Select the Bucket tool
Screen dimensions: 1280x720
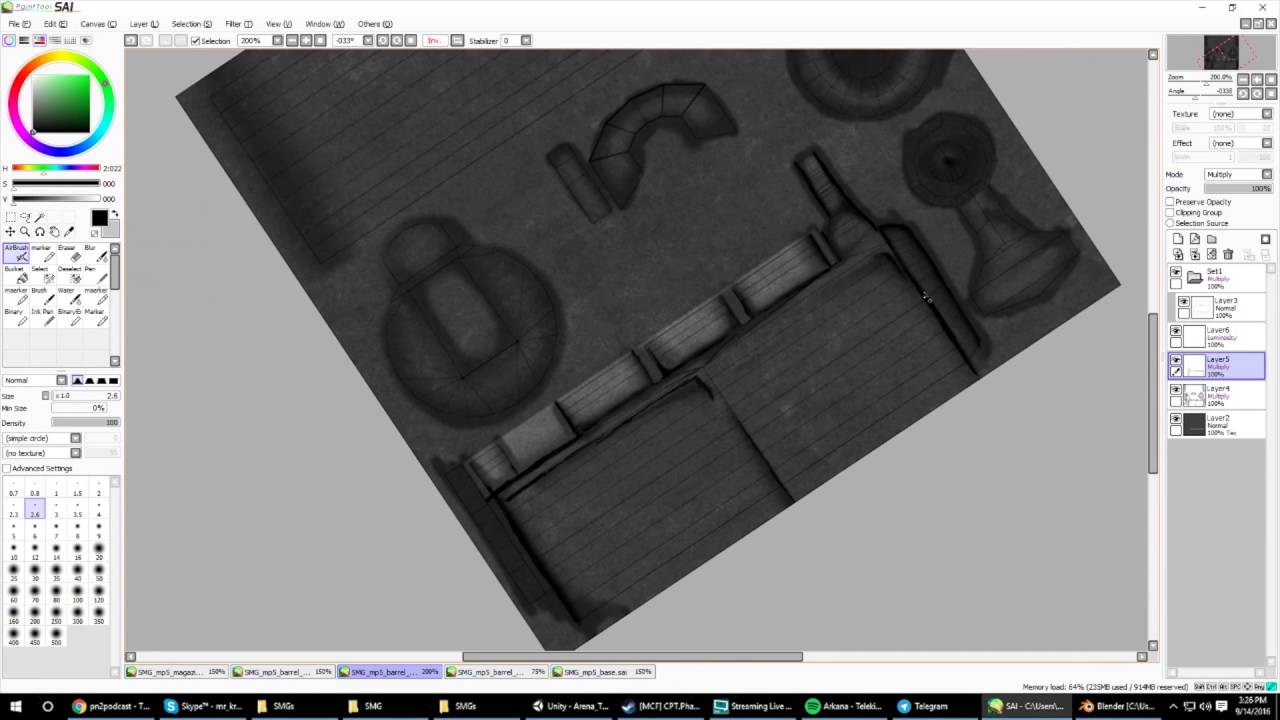16,275
